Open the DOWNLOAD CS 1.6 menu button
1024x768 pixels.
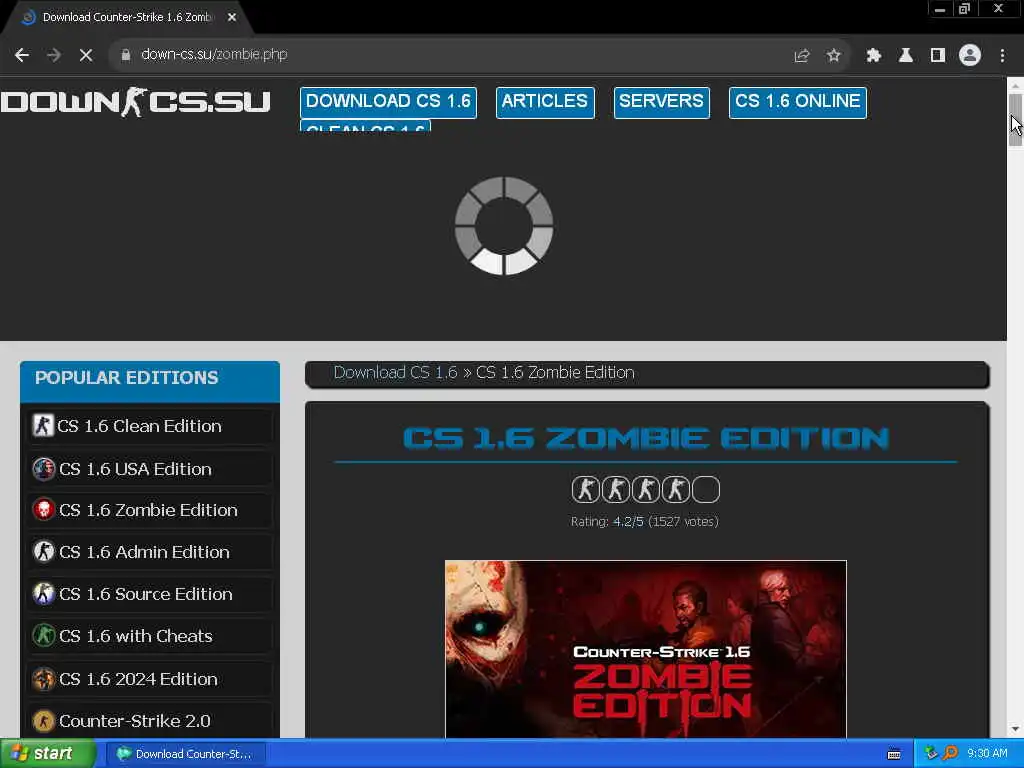coord(389,103)
